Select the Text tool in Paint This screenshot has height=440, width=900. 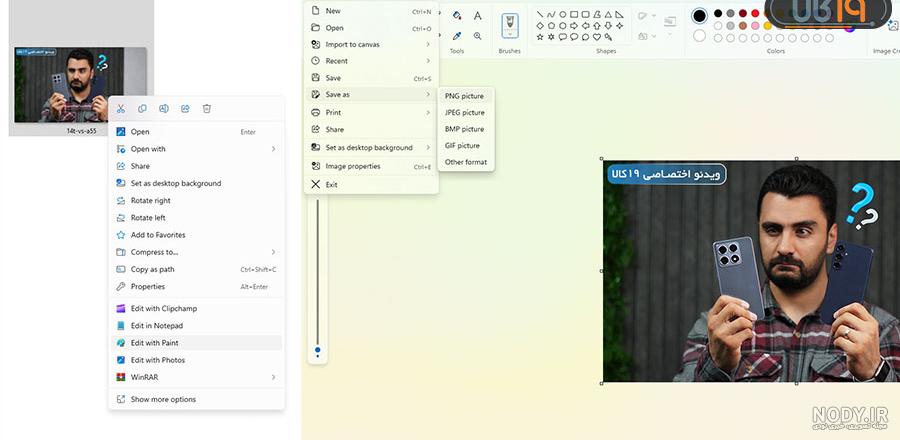[x=478, y=15]
